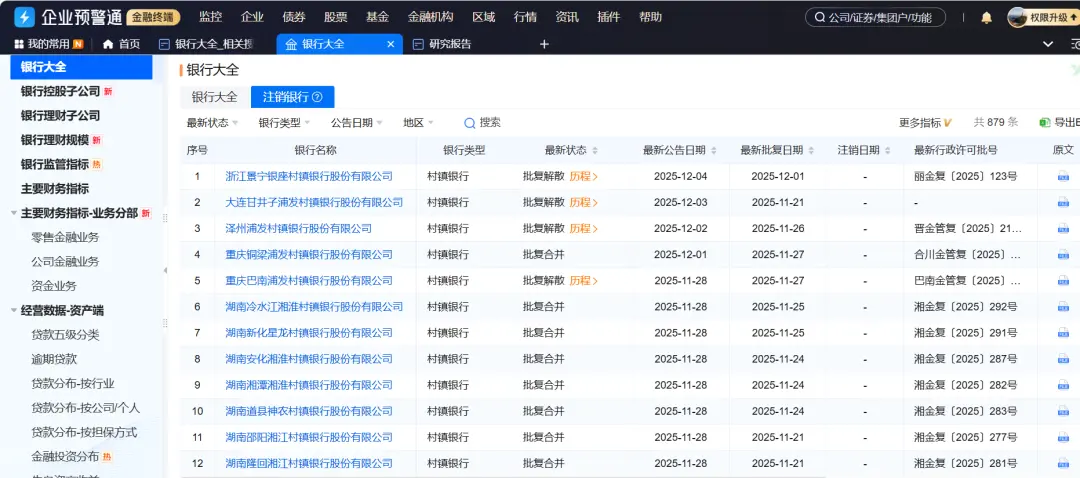Switch to the 银行大全 sub-tab
This screenshot has height=478, width=1080.
click(x=214, y=97)
